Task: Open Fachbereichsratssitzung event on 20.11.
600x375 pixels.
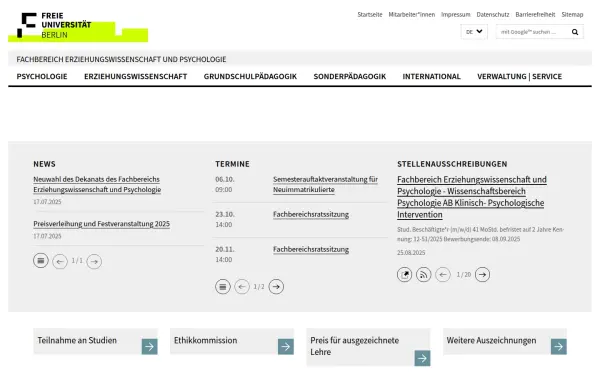Action: coord(311,249)
